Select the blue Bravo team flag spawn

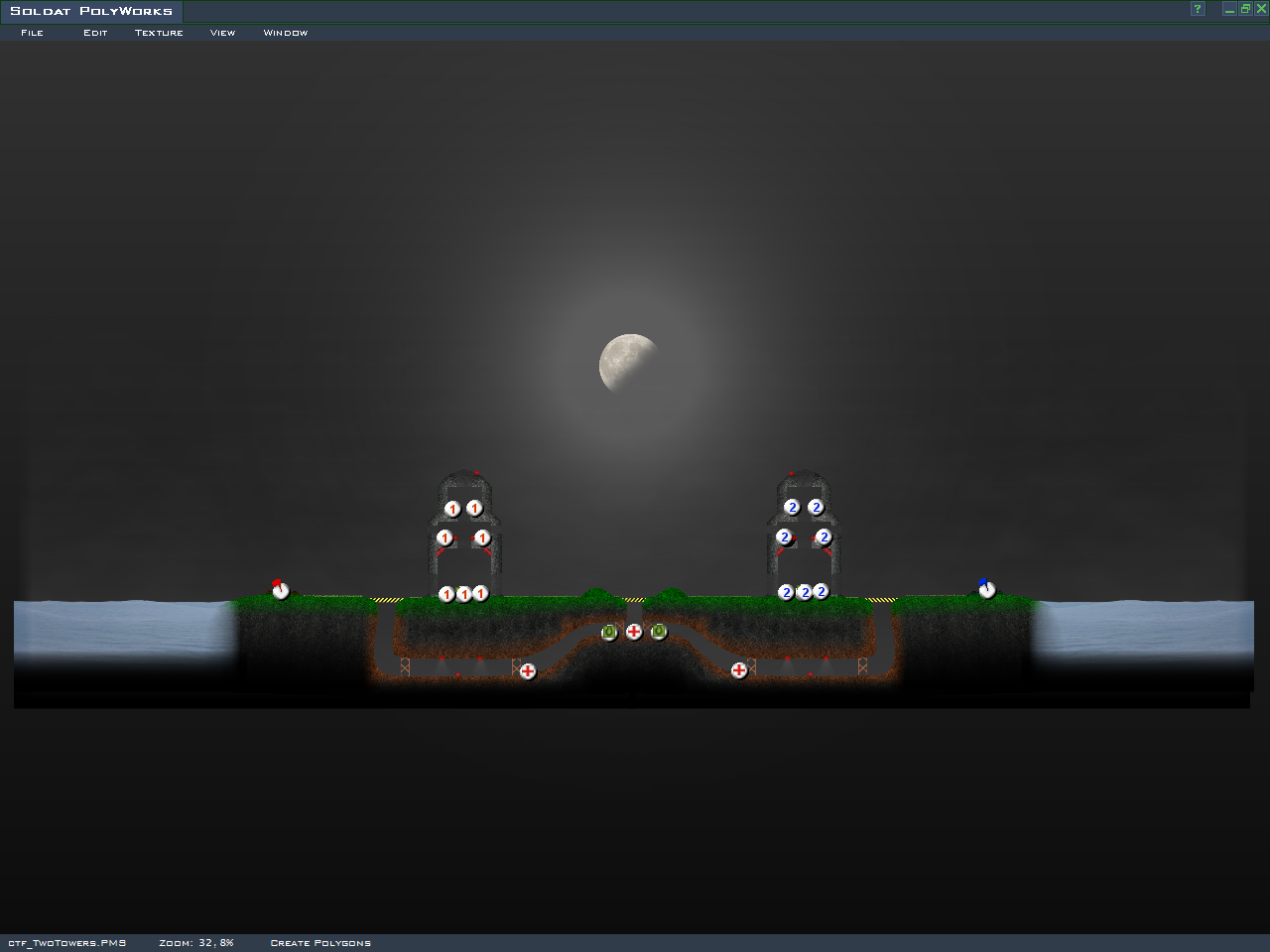tap(986, 590)
